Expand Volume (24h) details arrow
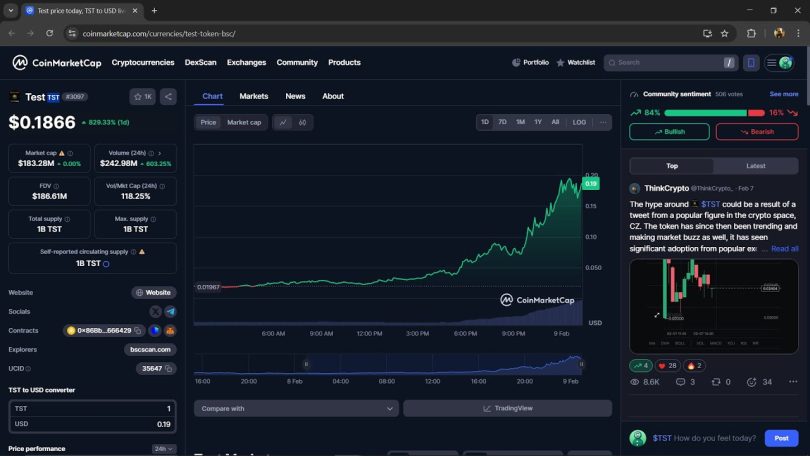Viewport: 810px width, 456px height. pos(160,153)
